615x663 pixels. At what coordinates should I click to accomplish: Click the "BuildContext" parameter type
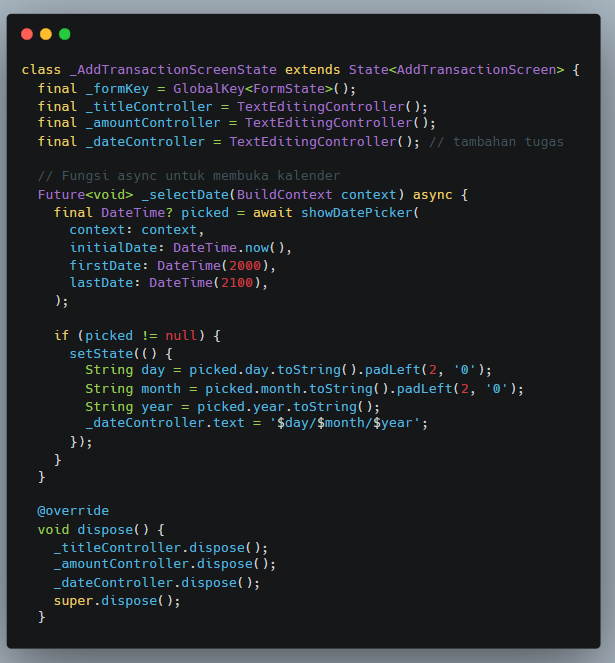(285, 195)
